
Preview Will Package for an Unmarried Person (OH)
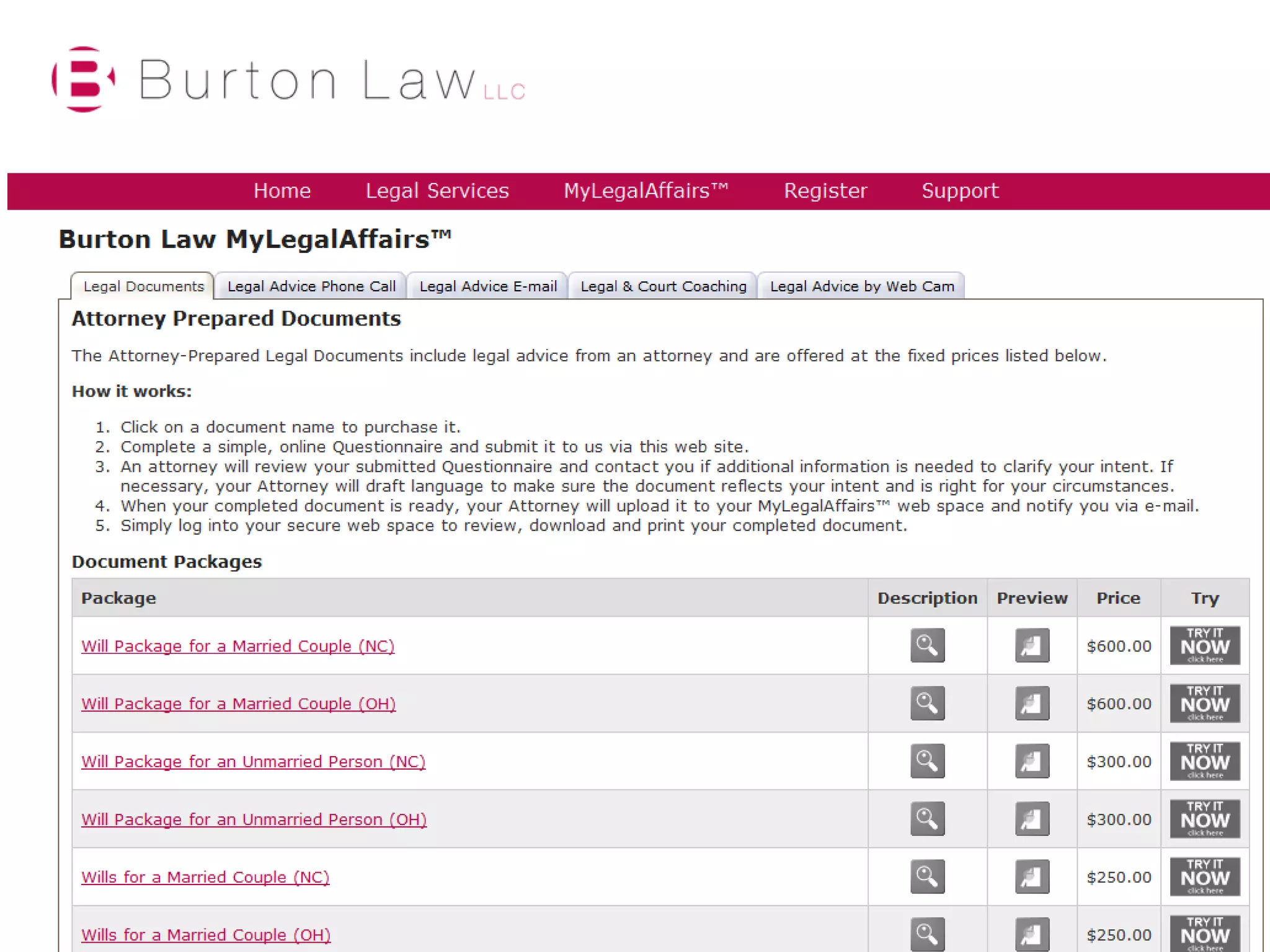tap(1032, 819)
